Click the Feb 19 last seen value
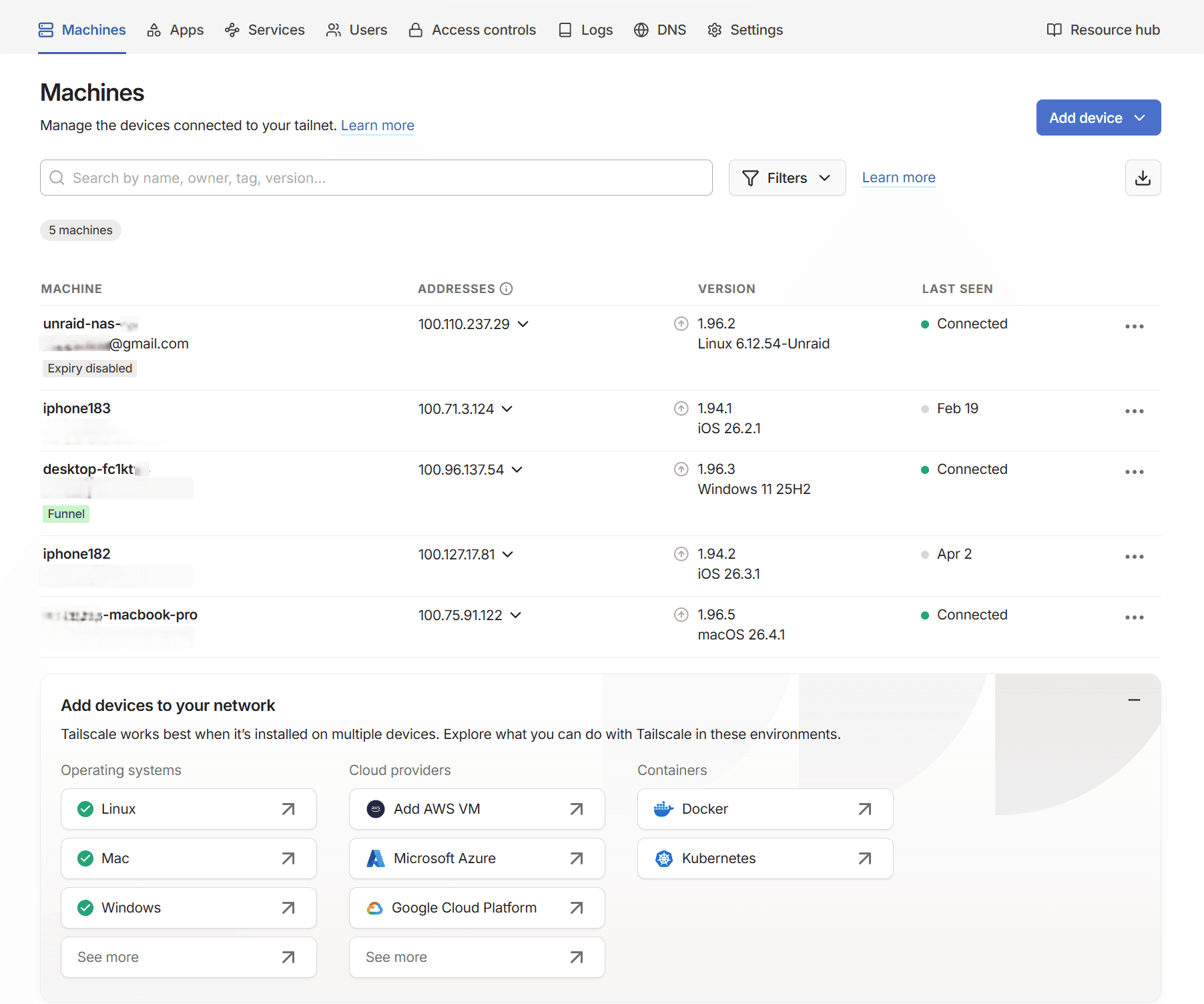1204x1004 pixels. pos(958,409)
